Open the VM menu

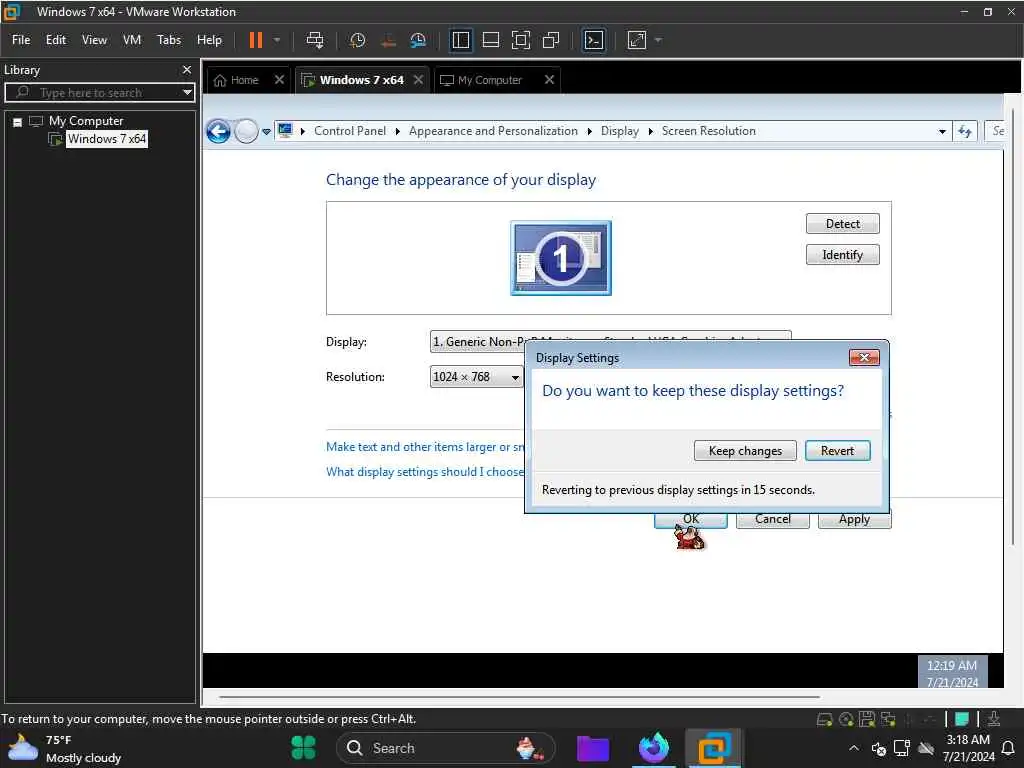click(132, 40)
